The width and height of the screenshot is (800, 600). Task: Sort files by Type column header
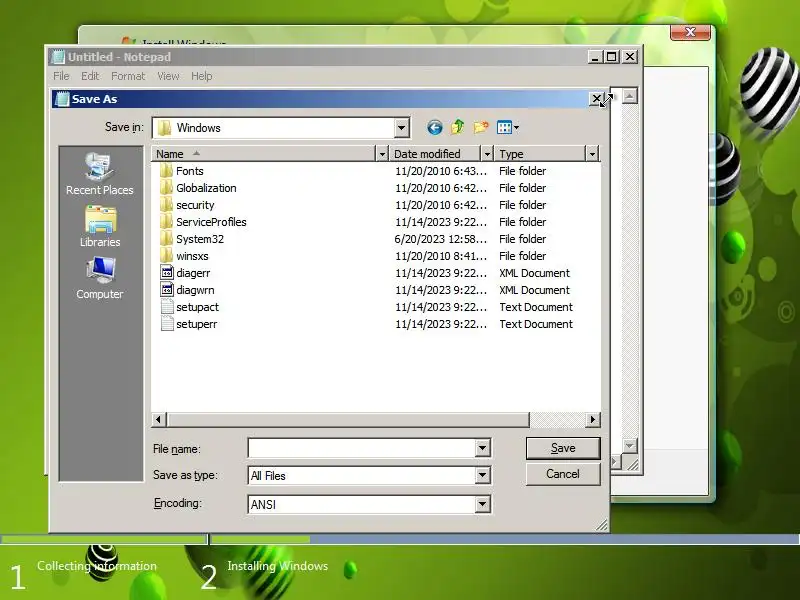[540, 154]
